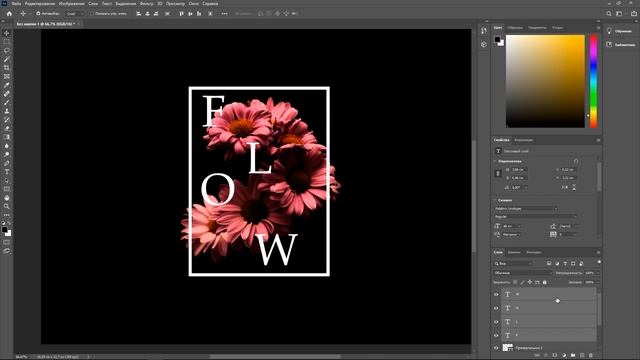Add layer mask icon in Layers panel
This screenshot has height=360, width=640.
tap(555, 356)
